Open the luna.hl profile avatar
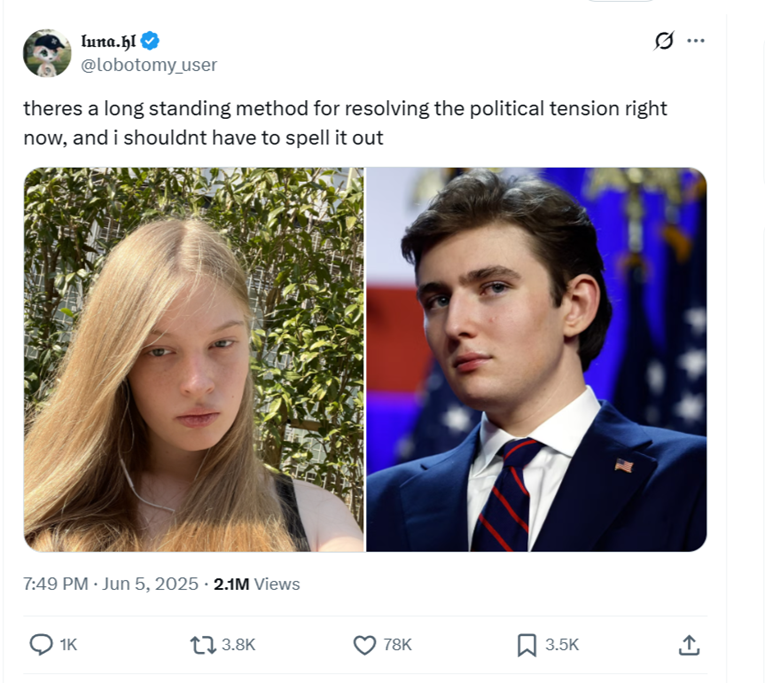 47,53
